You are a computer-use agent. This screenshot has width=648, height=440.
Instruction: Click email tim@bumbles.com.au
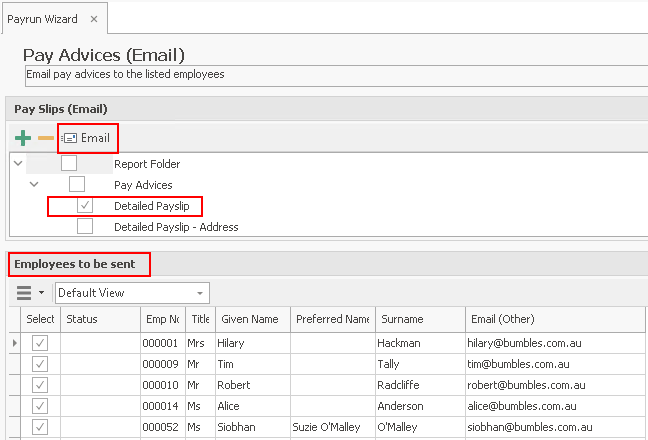coord(518,364)
